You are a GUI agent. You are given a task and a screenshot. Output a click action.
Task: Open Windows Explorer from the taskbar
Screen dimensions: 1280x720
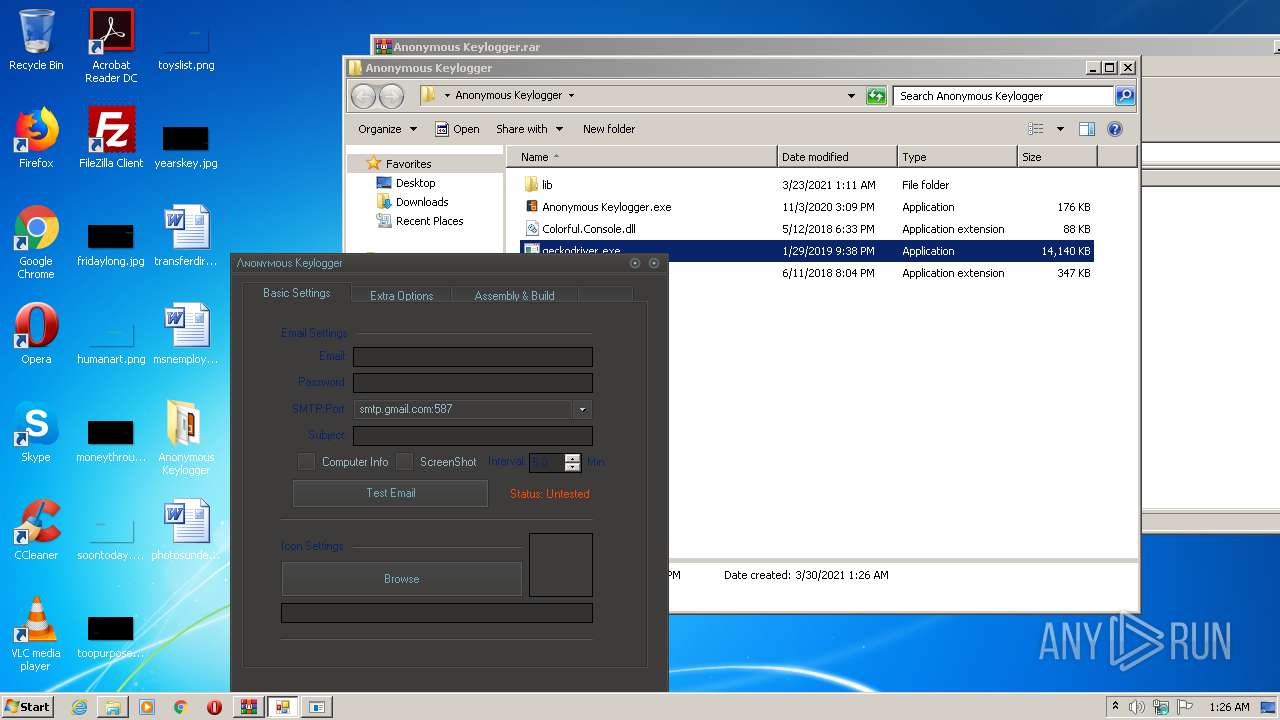113,707
